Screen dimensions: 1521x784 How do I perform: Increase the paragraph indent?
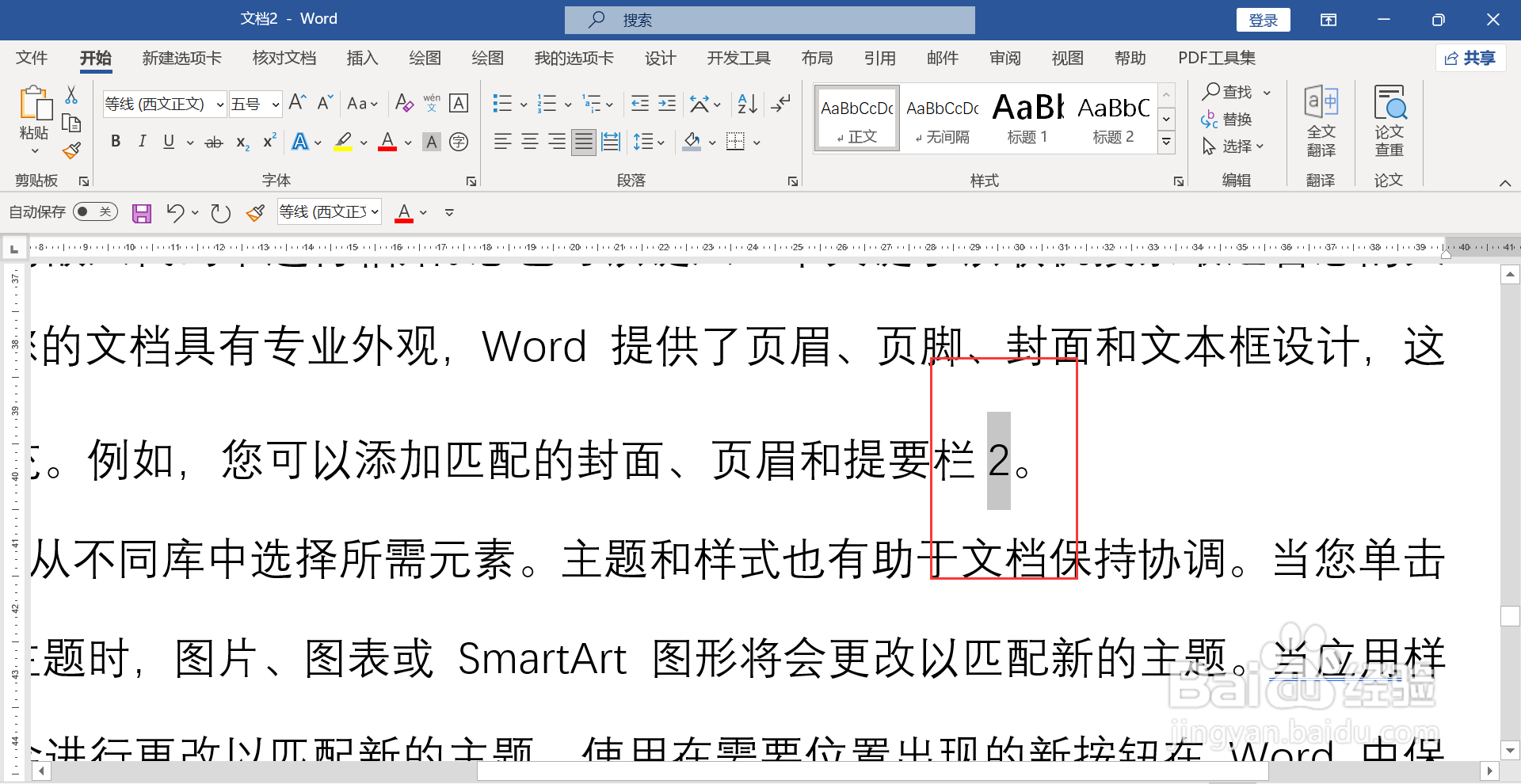tap(667, 104)
